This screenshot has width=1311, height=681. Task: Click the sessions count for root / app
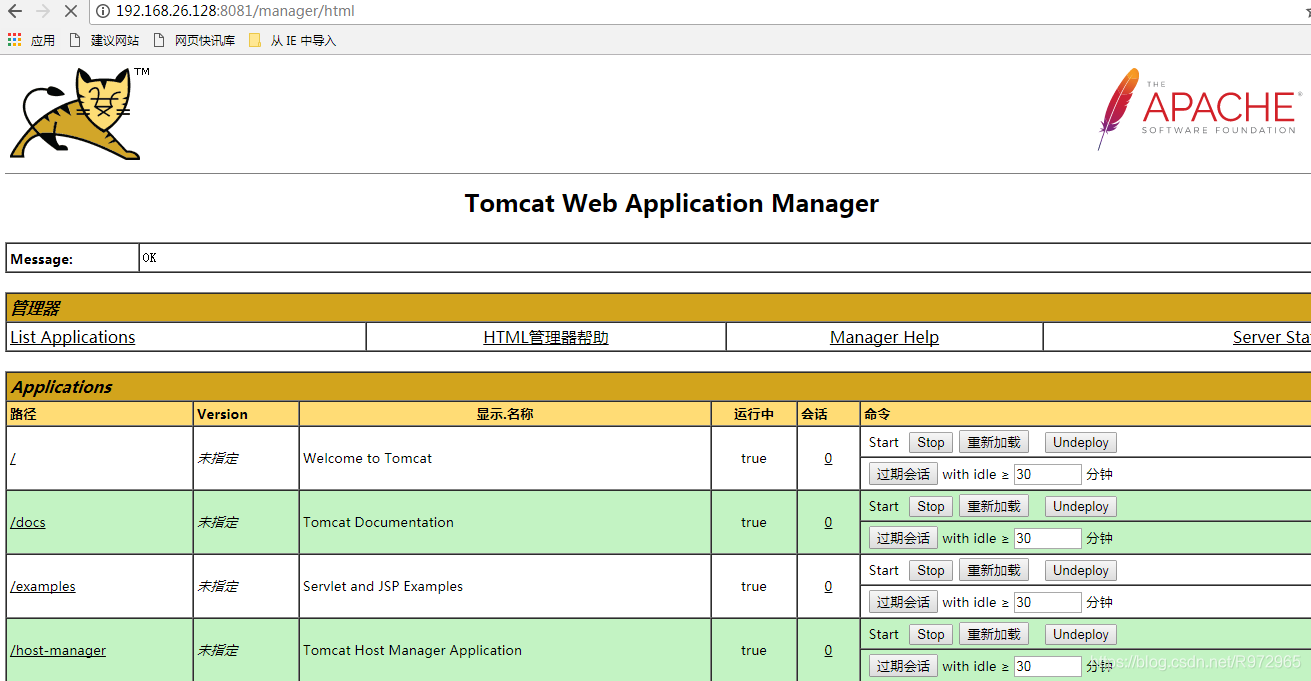(828, 458)
